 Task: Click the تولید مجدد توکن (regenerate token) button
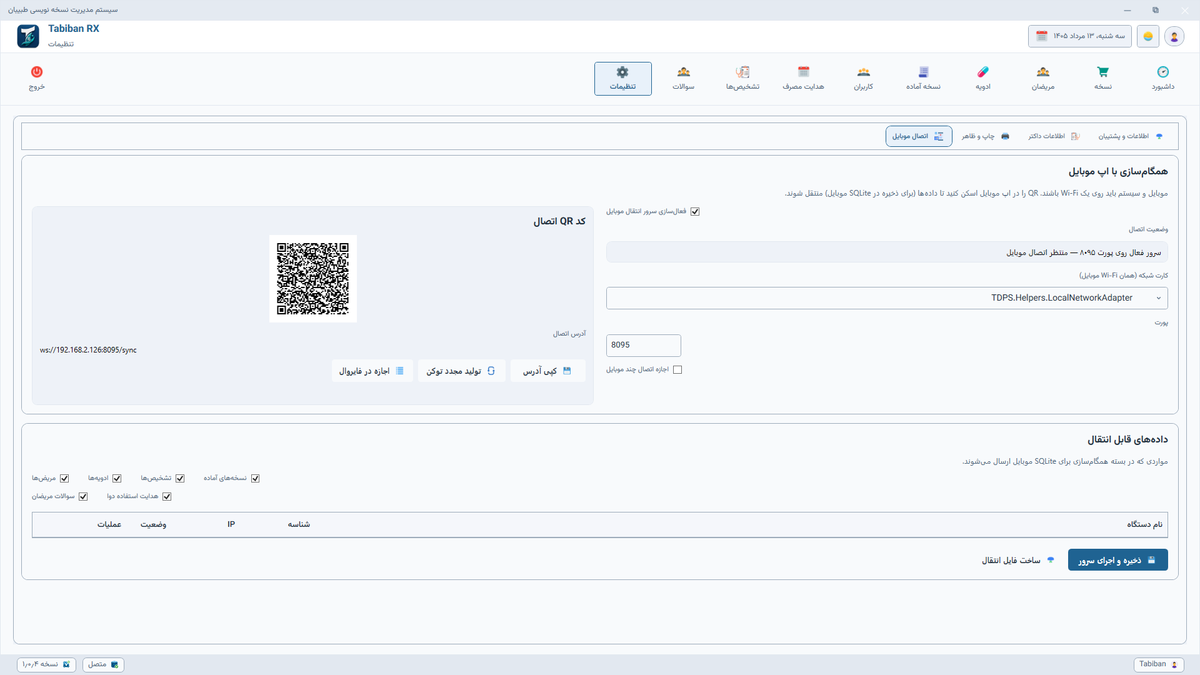click(462, 371)
